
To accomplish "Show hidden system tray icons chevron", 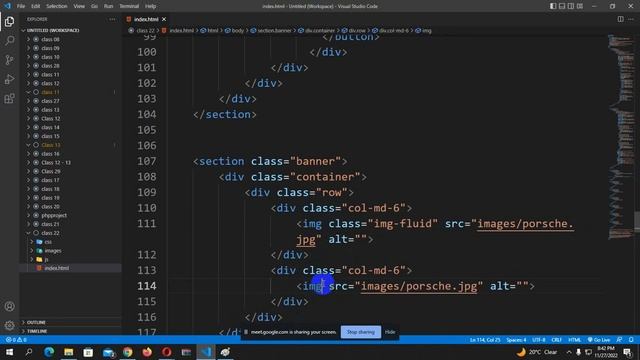I will click(x=569, y=352).
